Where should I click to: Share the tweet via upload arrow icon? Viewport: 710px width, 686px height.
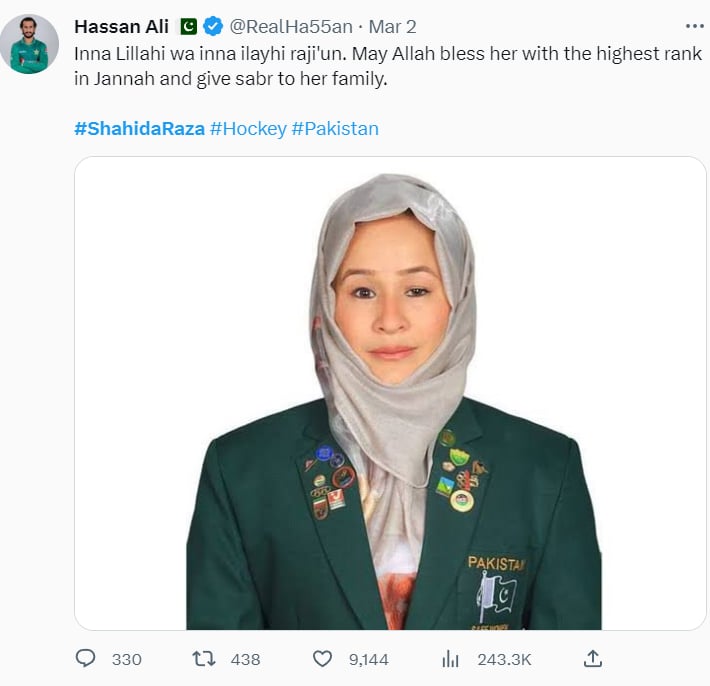[593, 659]
